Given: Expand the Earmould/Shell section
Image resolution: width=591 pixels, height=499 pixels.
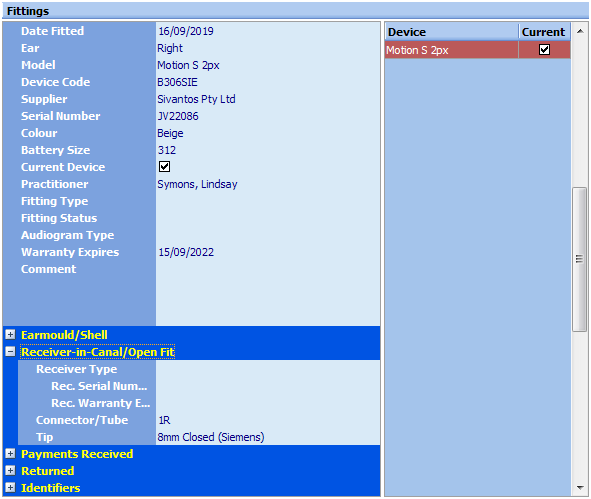Looking at the screenshot, I should 11,335.
